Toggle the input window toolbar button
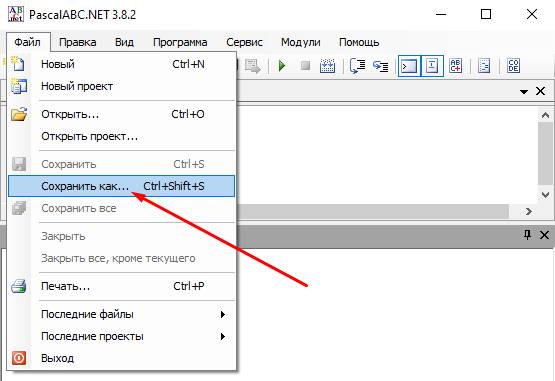Image resolution: width=555 pixels, height=381 pixels. tap(432, 66)
